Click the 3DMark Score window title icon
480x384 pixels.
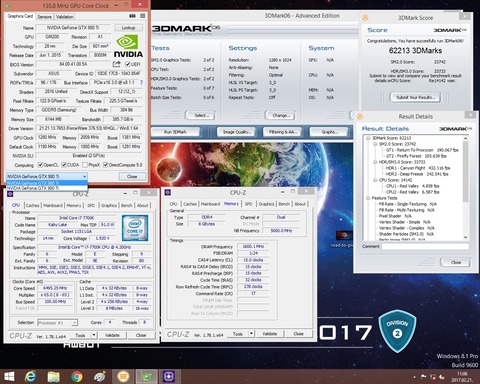click(365, 18)
